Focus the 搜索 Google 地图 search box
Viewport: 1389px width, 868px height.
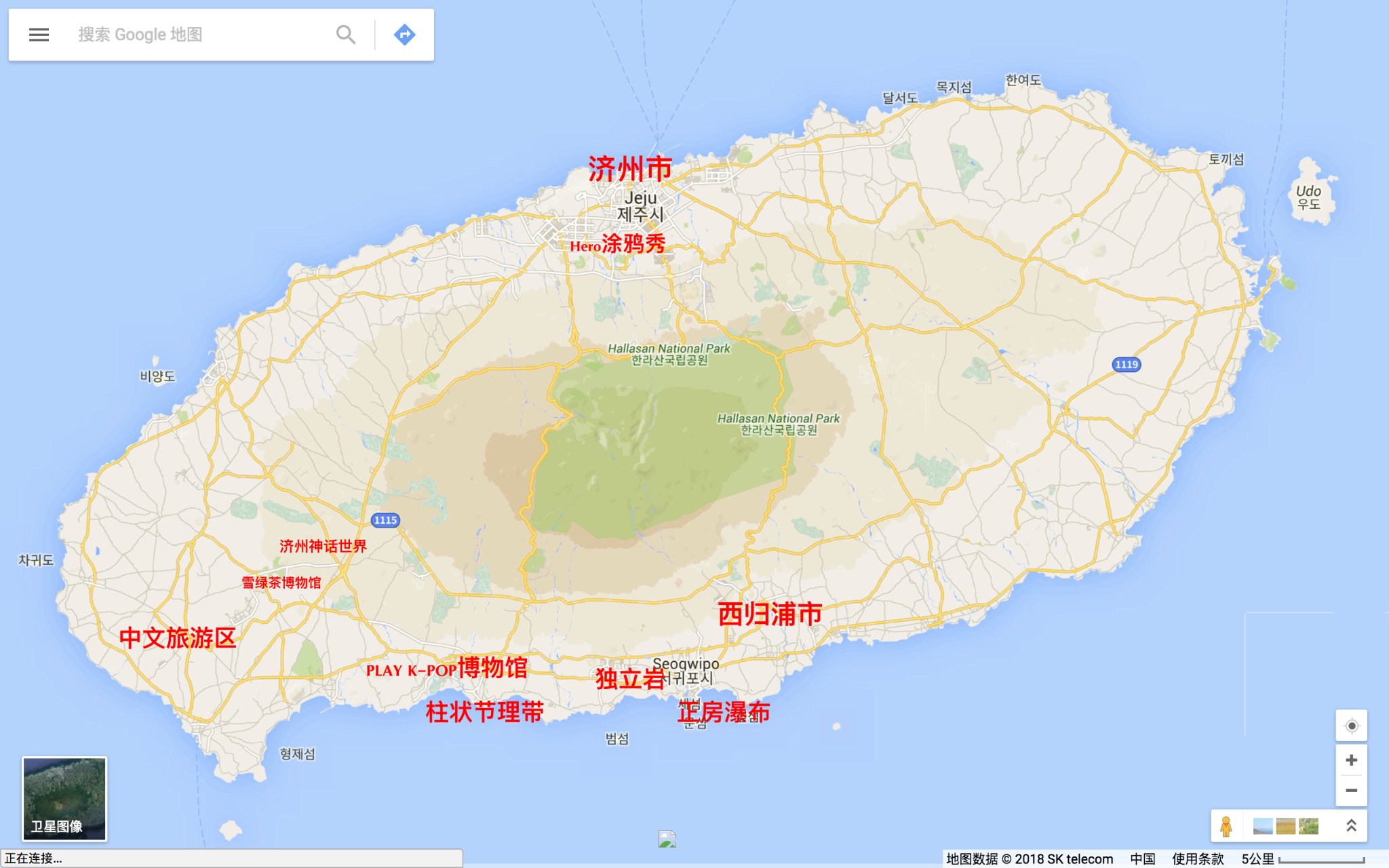pos(197,35)
